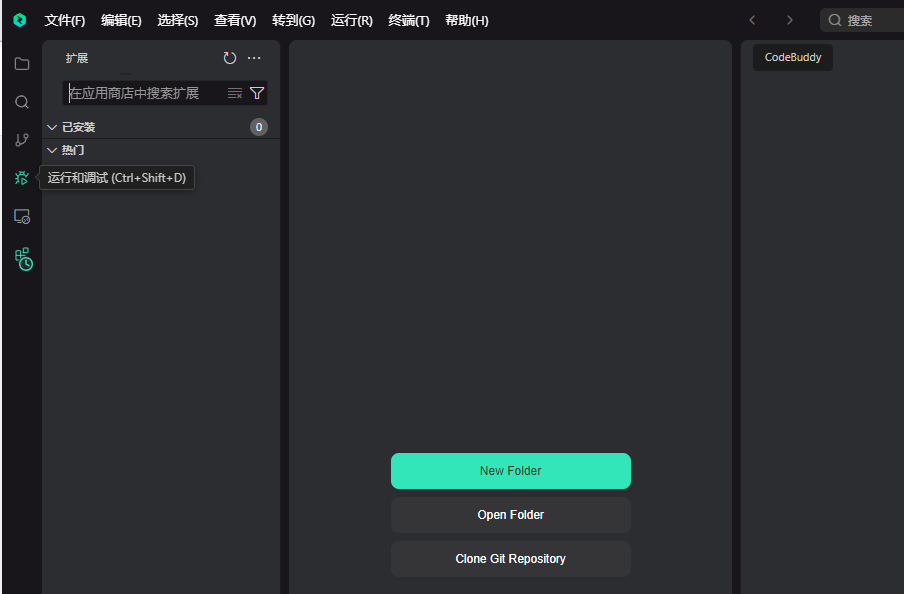Open the Explorer folder icon in sidebar
904x594 pixels.
click(x=22, y=63)
